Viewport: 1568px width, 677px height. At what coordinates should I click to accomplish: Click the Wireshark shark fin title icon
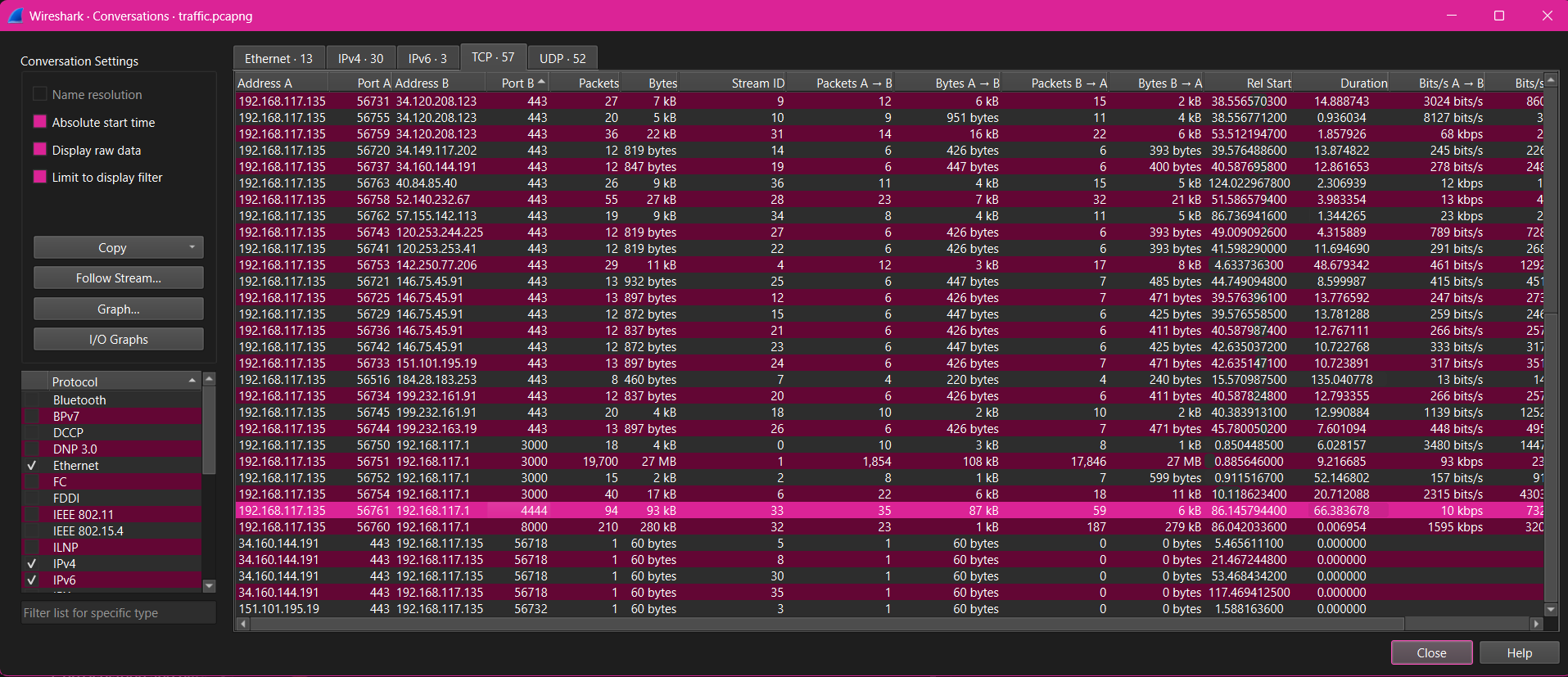(15, 16)
